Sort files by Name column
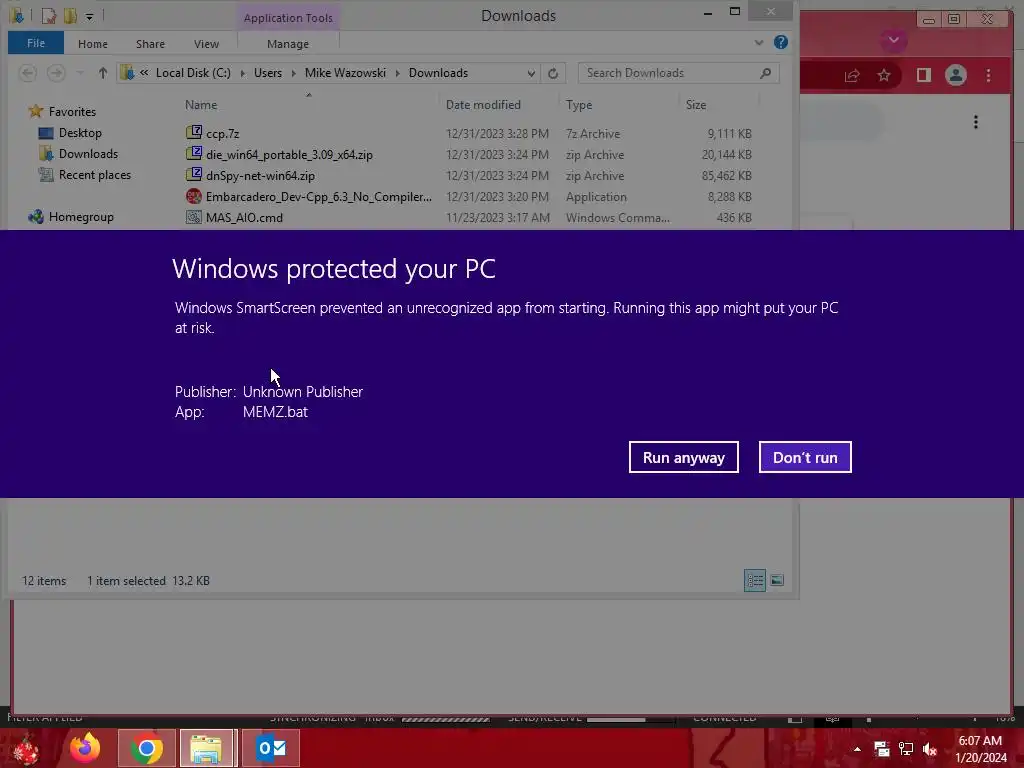This screenshot has height=768, width=1024. click(x=201, y=104)
